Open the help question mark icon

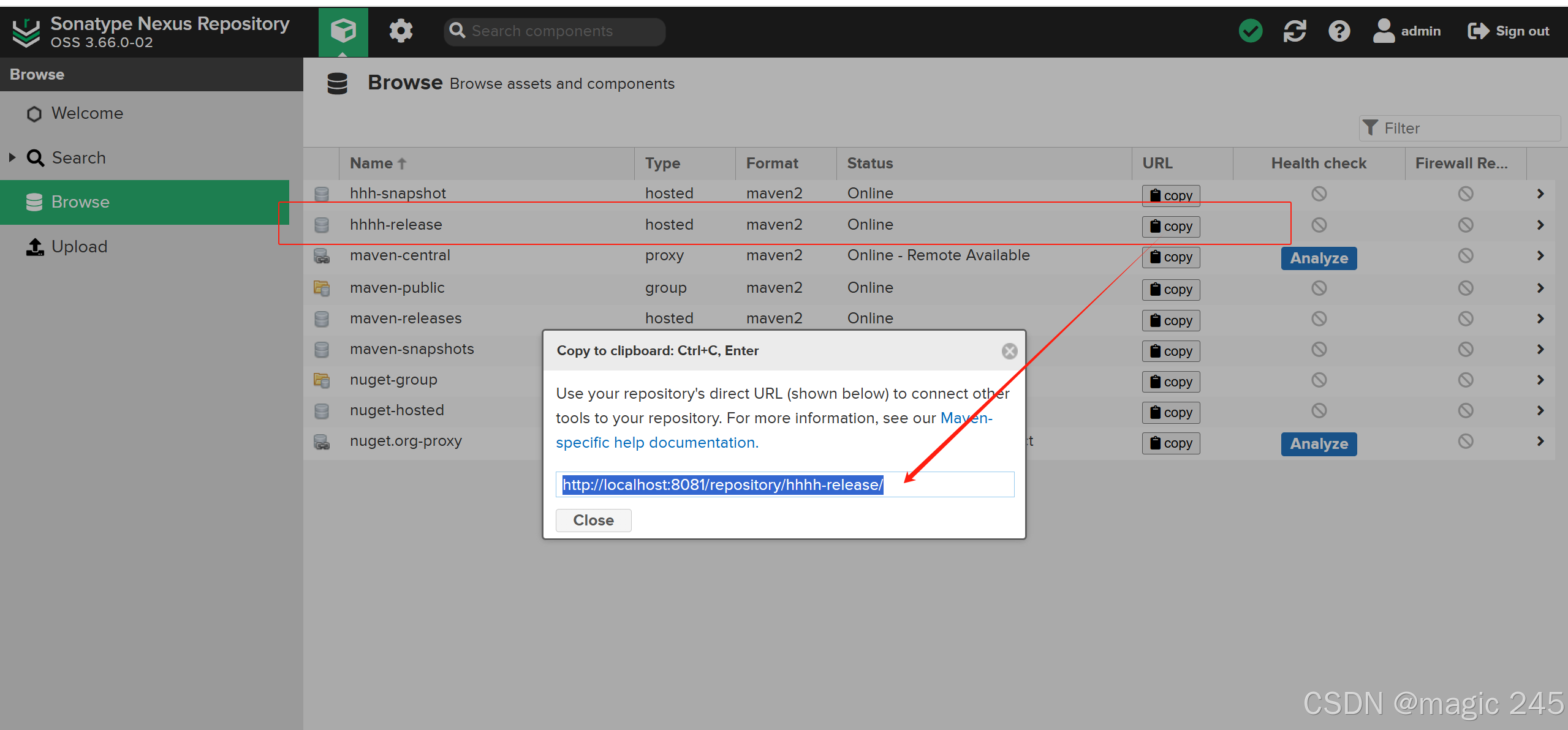click(1339, 31)
